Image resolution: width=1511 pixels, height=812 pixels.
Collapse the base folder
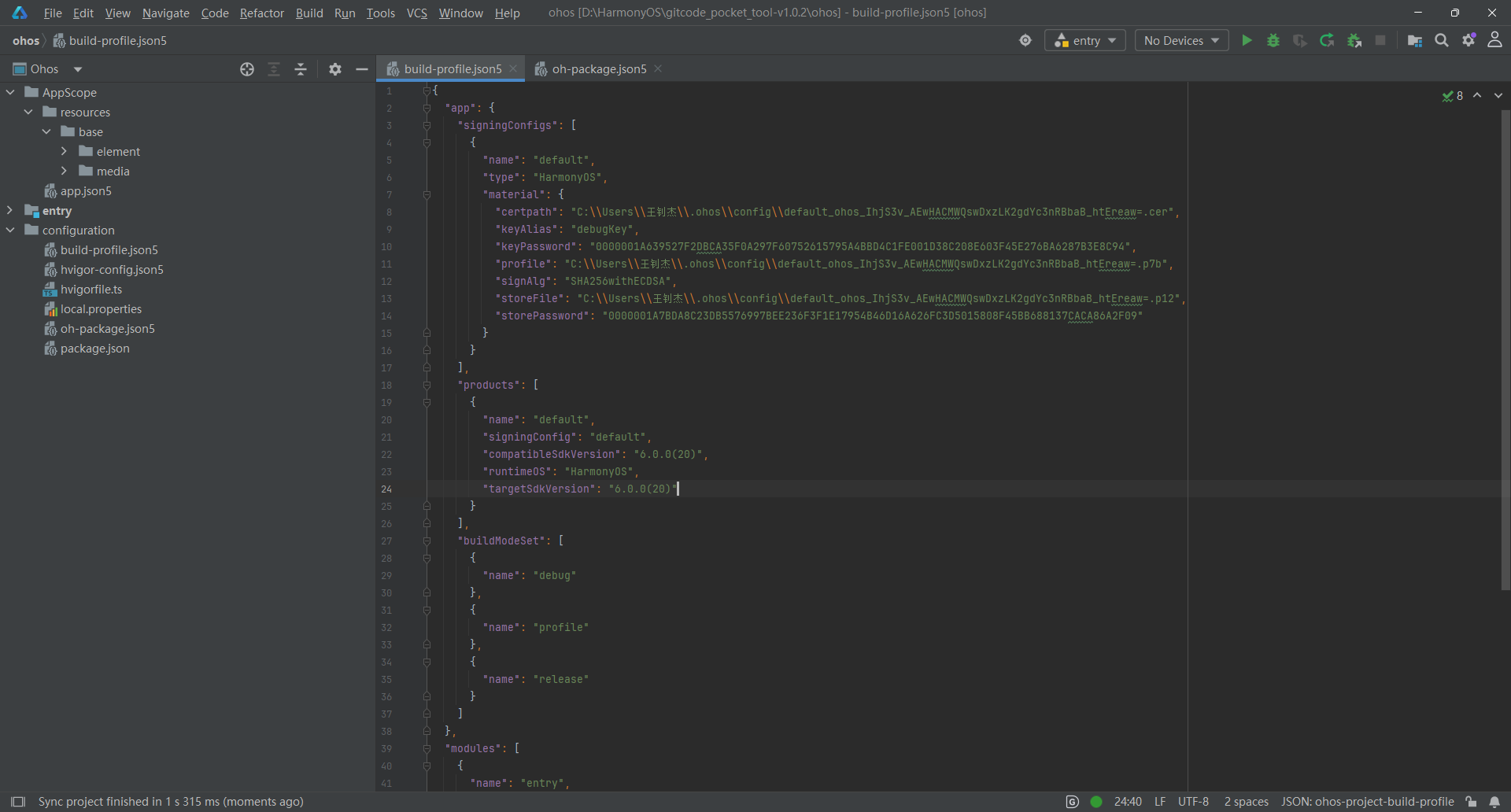point(46,131)
